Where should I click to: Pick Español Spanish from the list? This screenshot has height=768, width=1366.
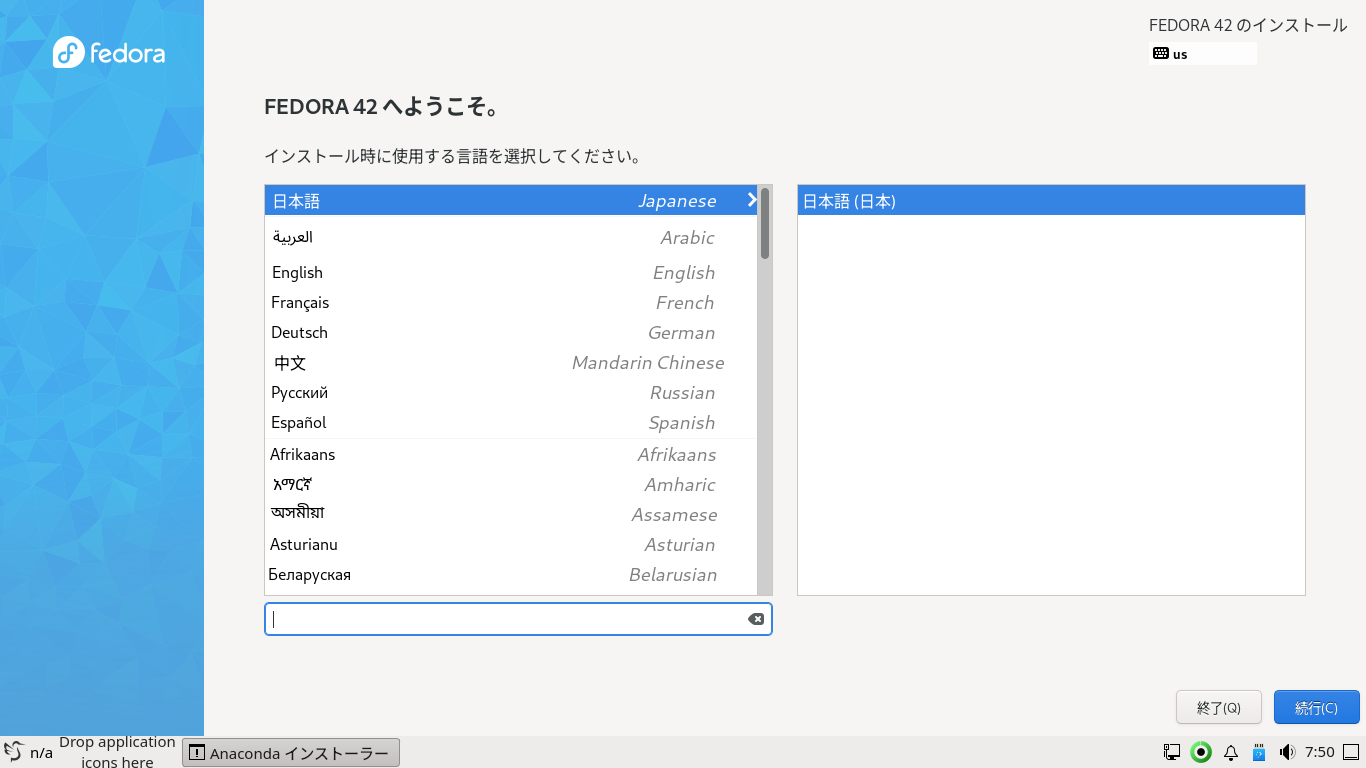511,422
